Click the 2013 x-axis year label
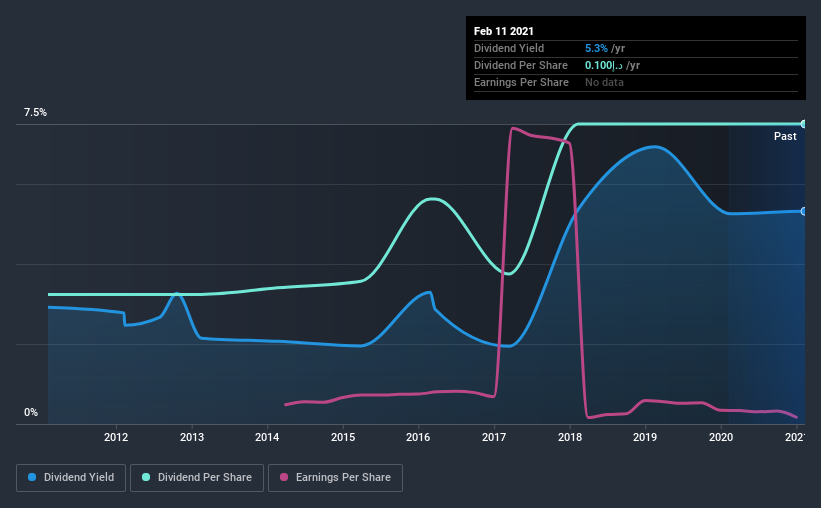The height and width of the screenshot is (508, 821). (192, 437)
